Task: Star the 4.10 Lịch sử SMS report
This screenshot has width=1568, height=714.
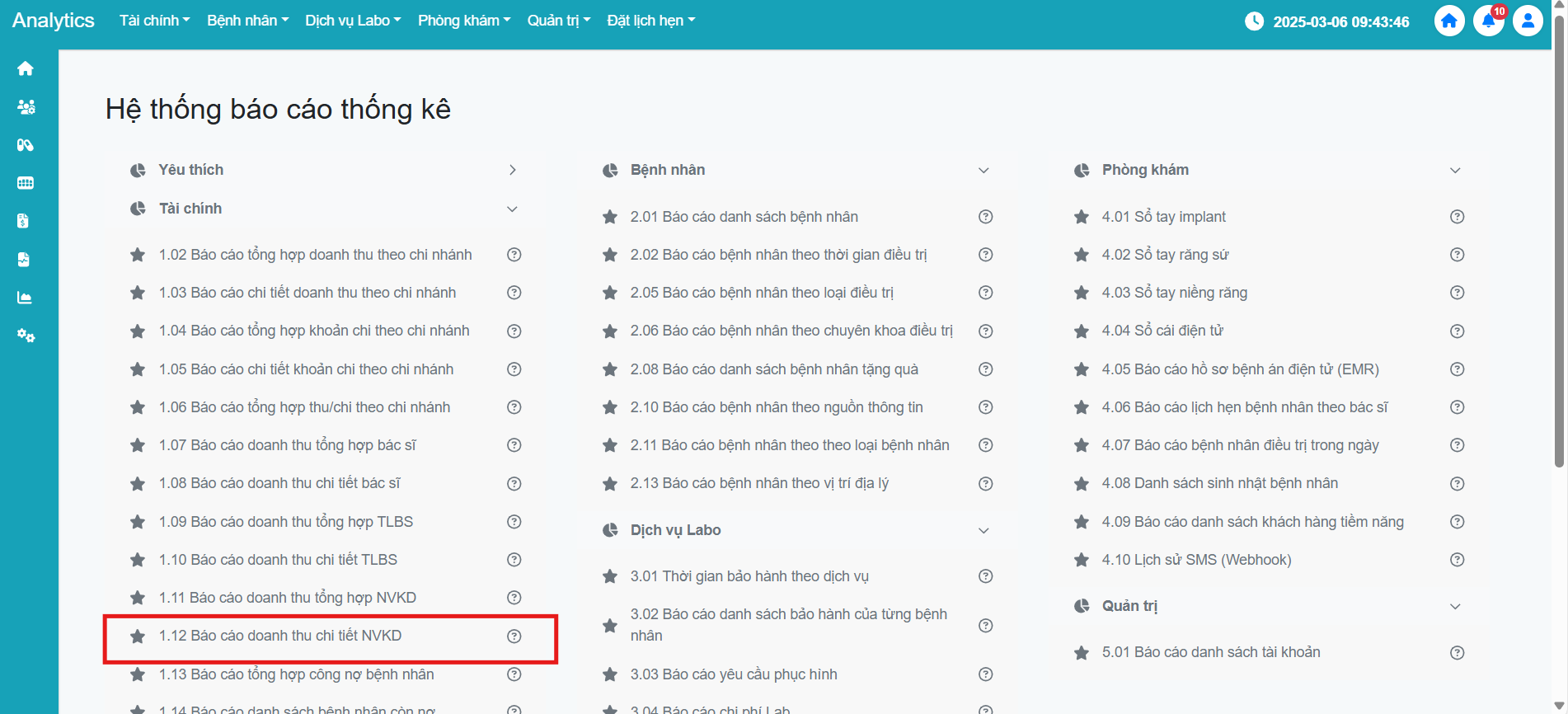Action: [x=1082, y=560]
